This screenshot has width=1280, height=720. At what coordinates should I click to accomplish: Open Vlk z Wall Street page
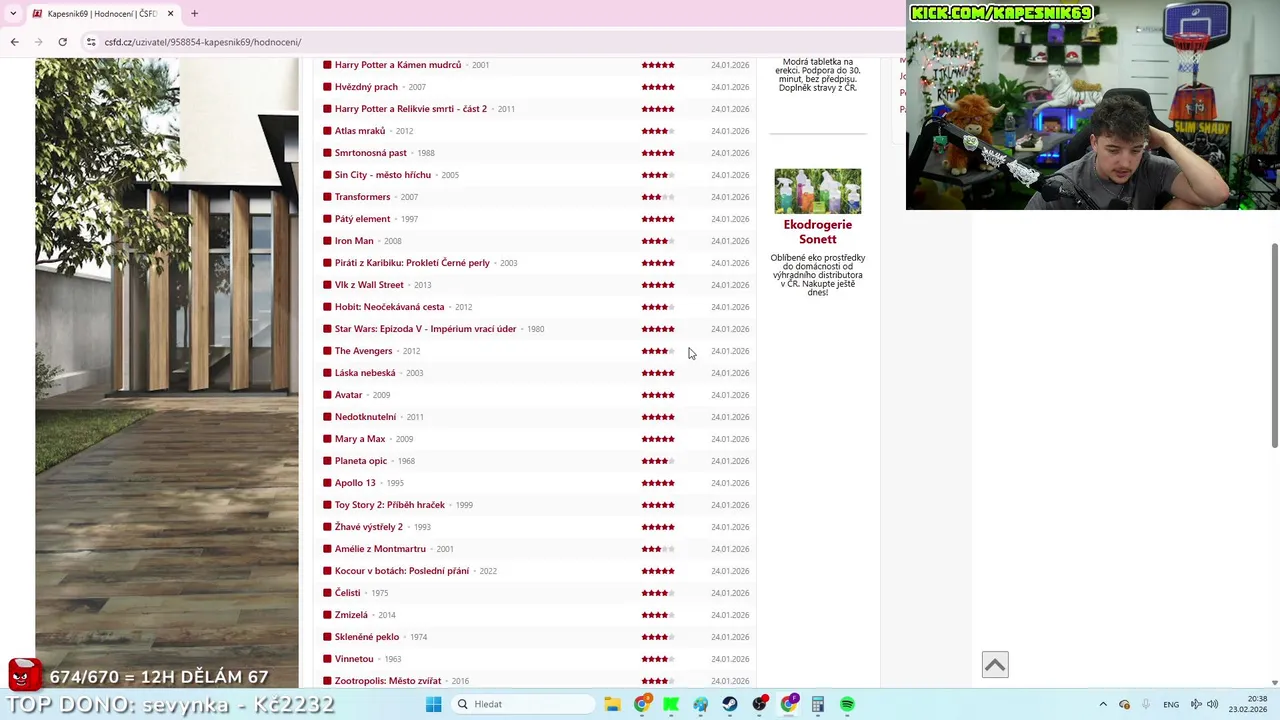[369, 285]
